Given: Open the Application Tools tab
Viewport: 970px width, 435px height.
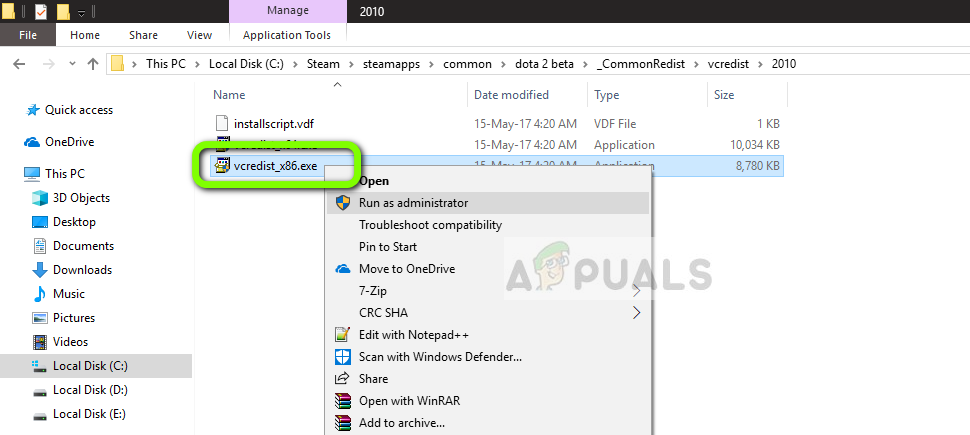Looking at the screenshot, I should [x=286, y=35].
